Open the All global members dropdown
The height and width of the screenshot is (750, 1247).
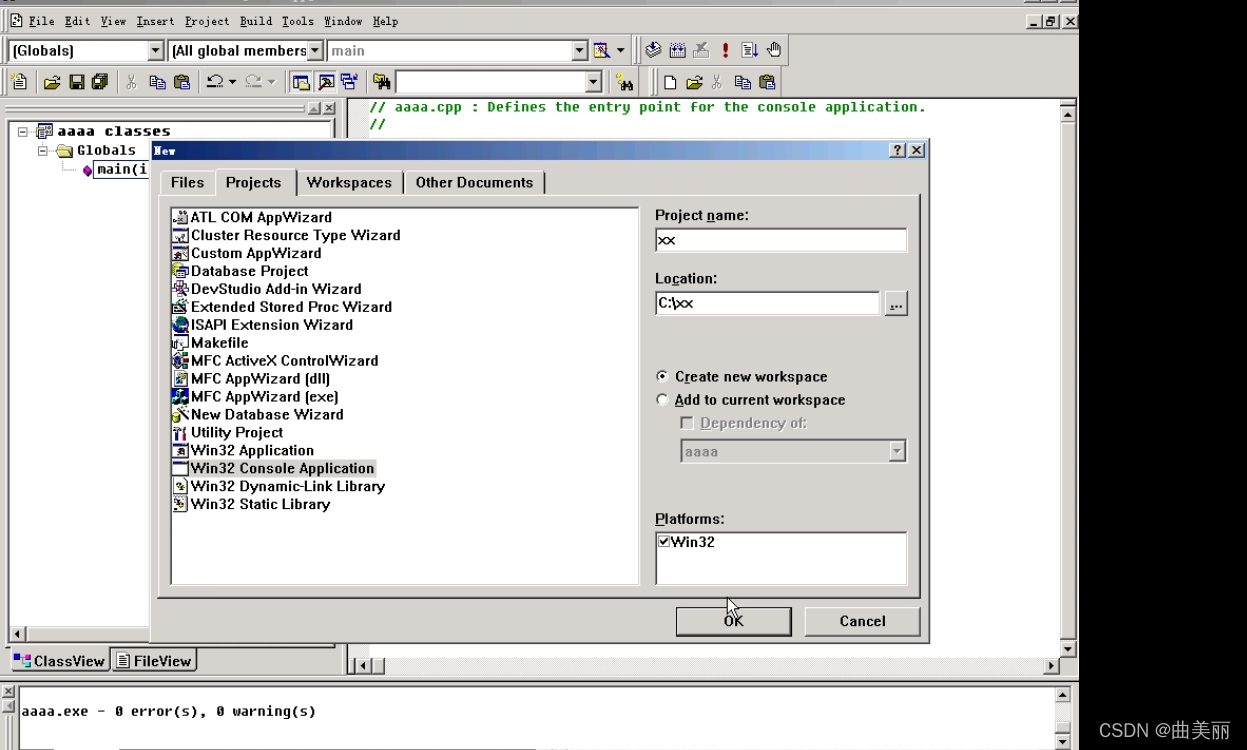(315, 50)
